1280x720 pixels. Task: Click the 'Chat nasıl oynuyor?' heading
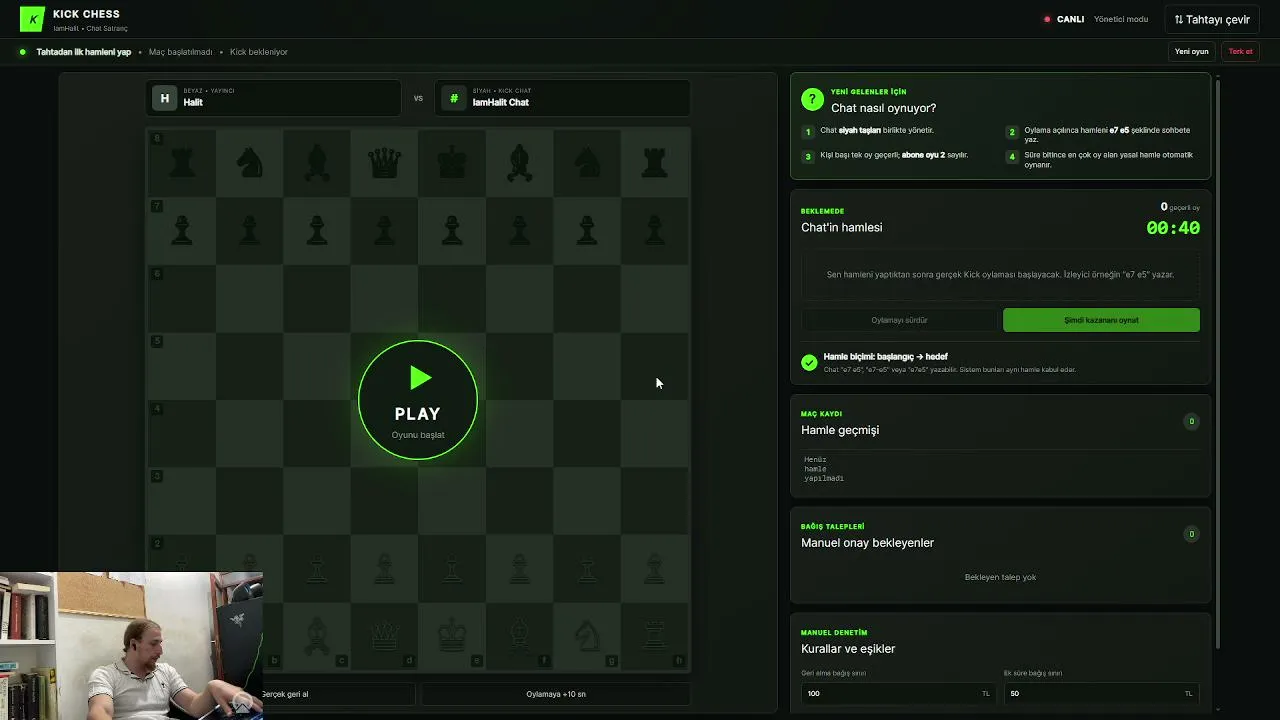coord(883,108)
